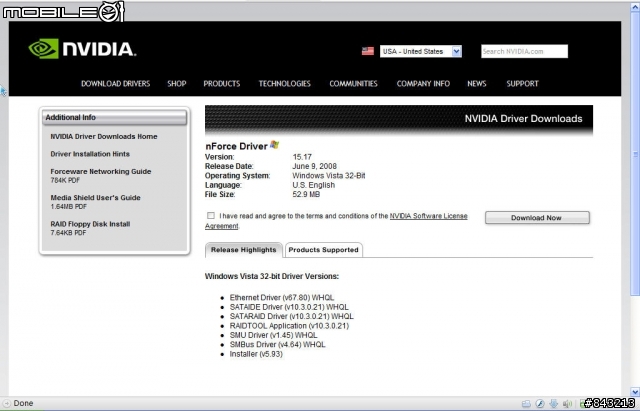Click version value 15.17

[302, 157]
